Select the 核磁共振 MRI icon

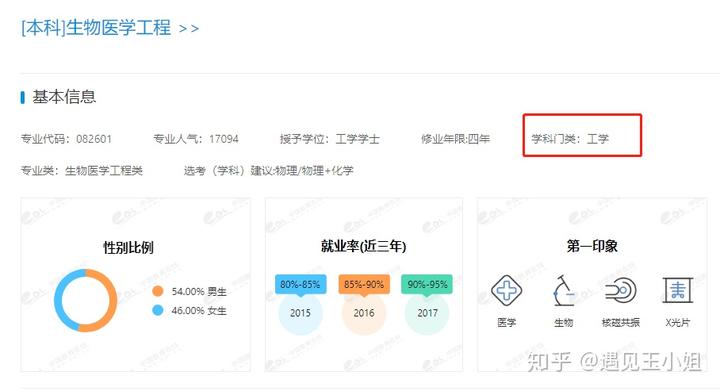[621, 290]
